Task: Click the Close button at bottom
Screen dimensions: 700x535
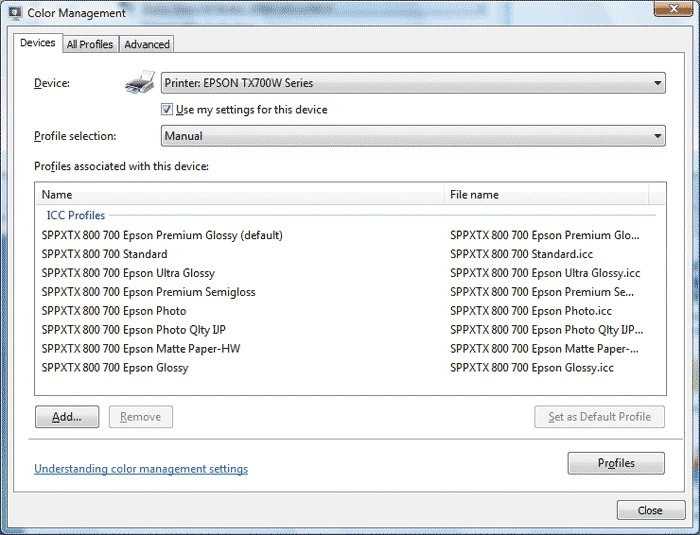Action: [650, 510]
